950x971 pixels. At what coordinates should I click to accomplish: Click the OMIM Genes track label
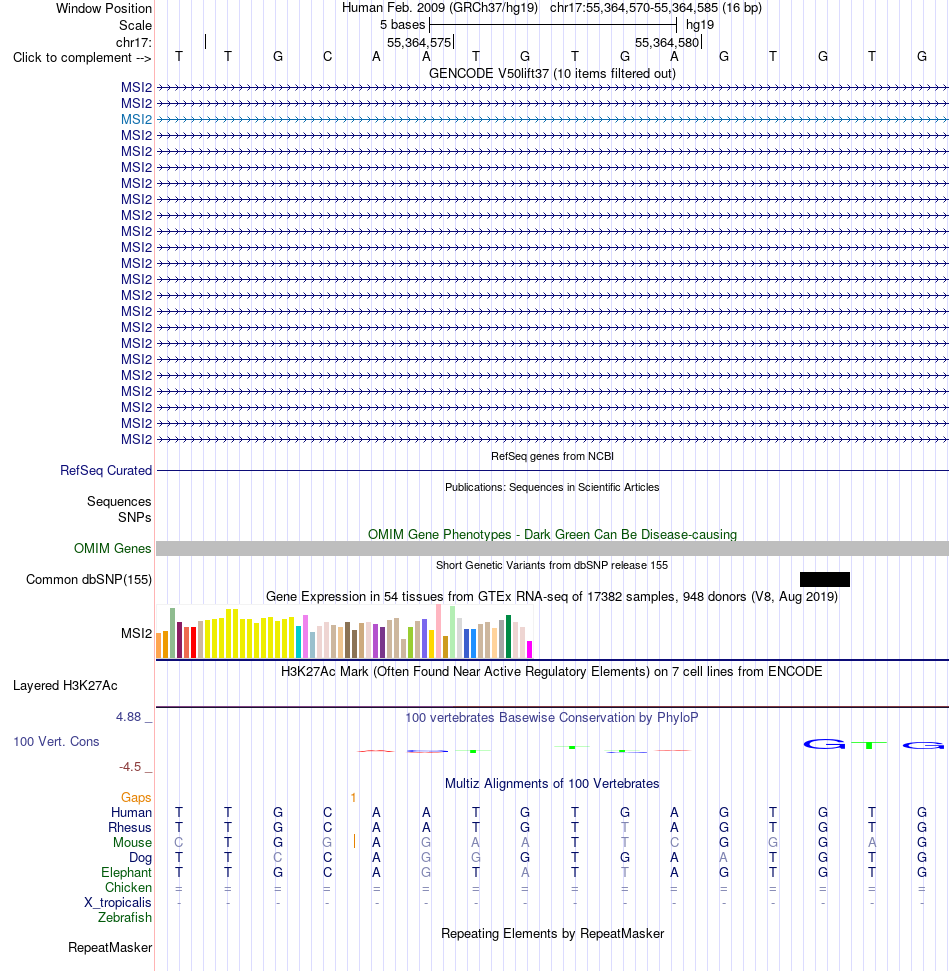[x=113, y=549]
